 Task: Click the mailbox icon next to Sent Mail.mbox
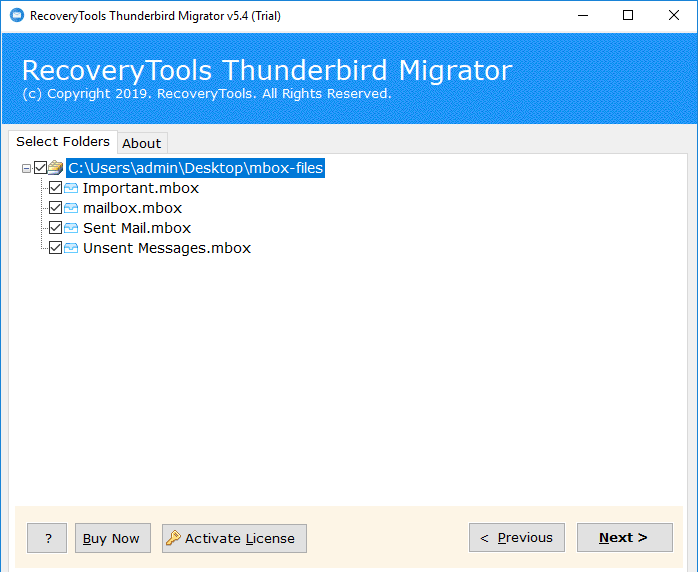(x=71, y=228)
